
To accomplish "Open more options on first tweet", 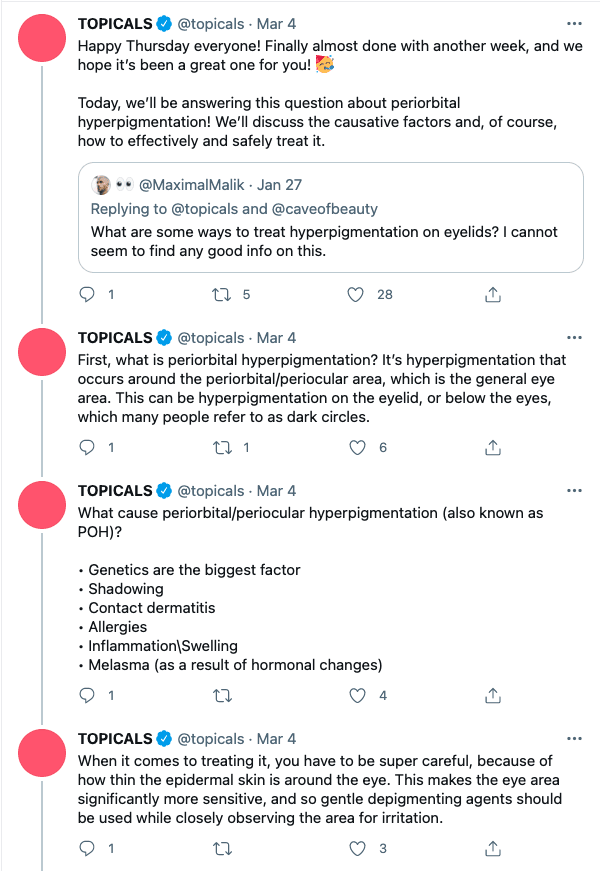I will coord(573,23).
